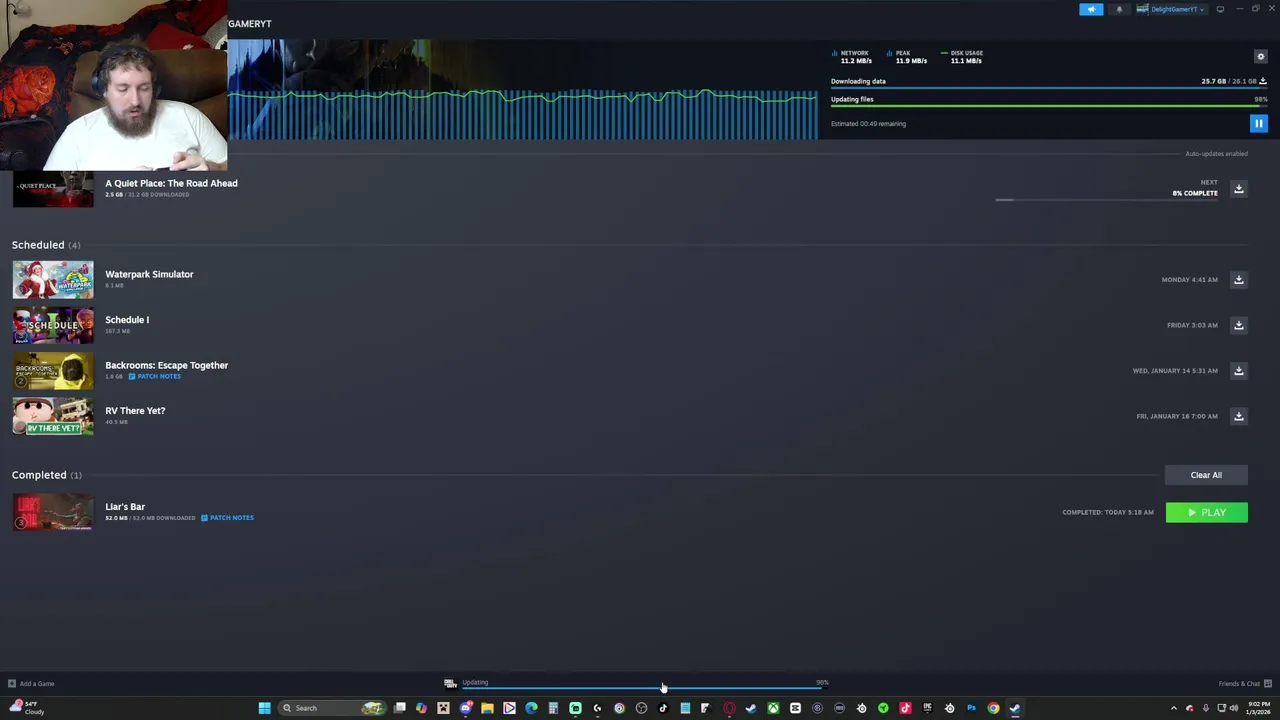Open Schedule I title
1280x720 pixels.
point(127,320)
